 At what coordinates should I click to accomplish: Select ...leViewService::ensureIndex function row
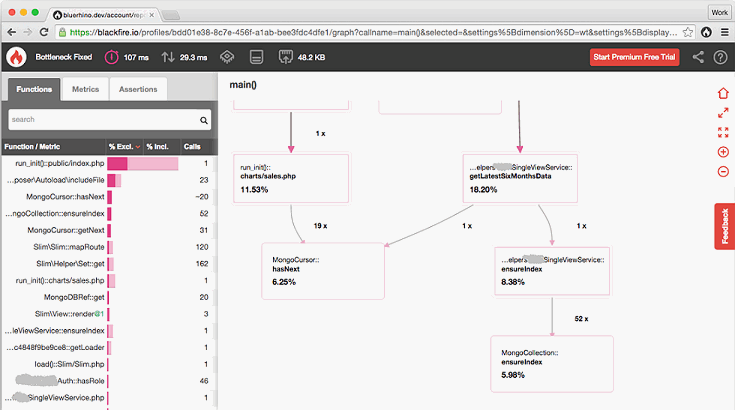click(109, 331)
